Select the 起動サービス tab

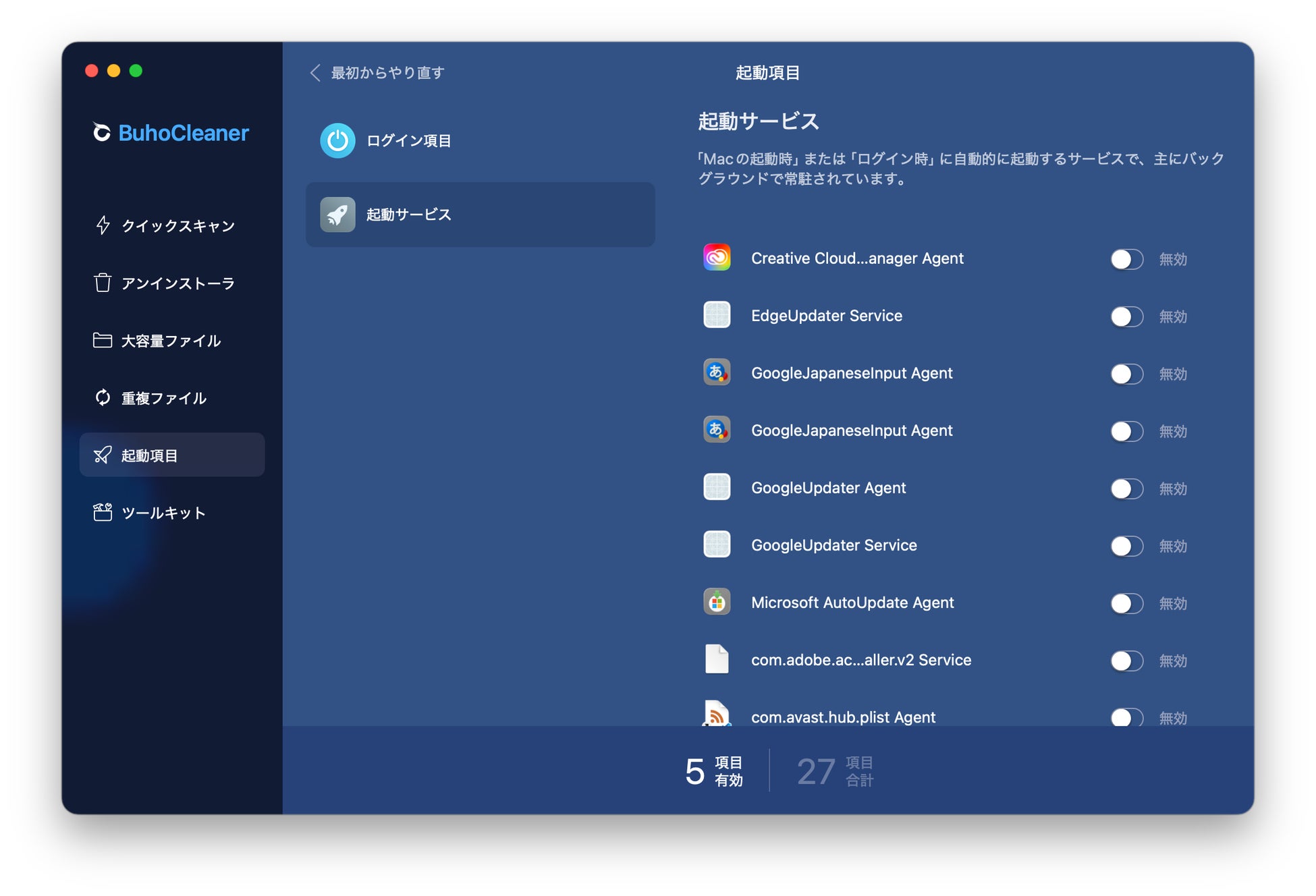(x=480, y=215)
